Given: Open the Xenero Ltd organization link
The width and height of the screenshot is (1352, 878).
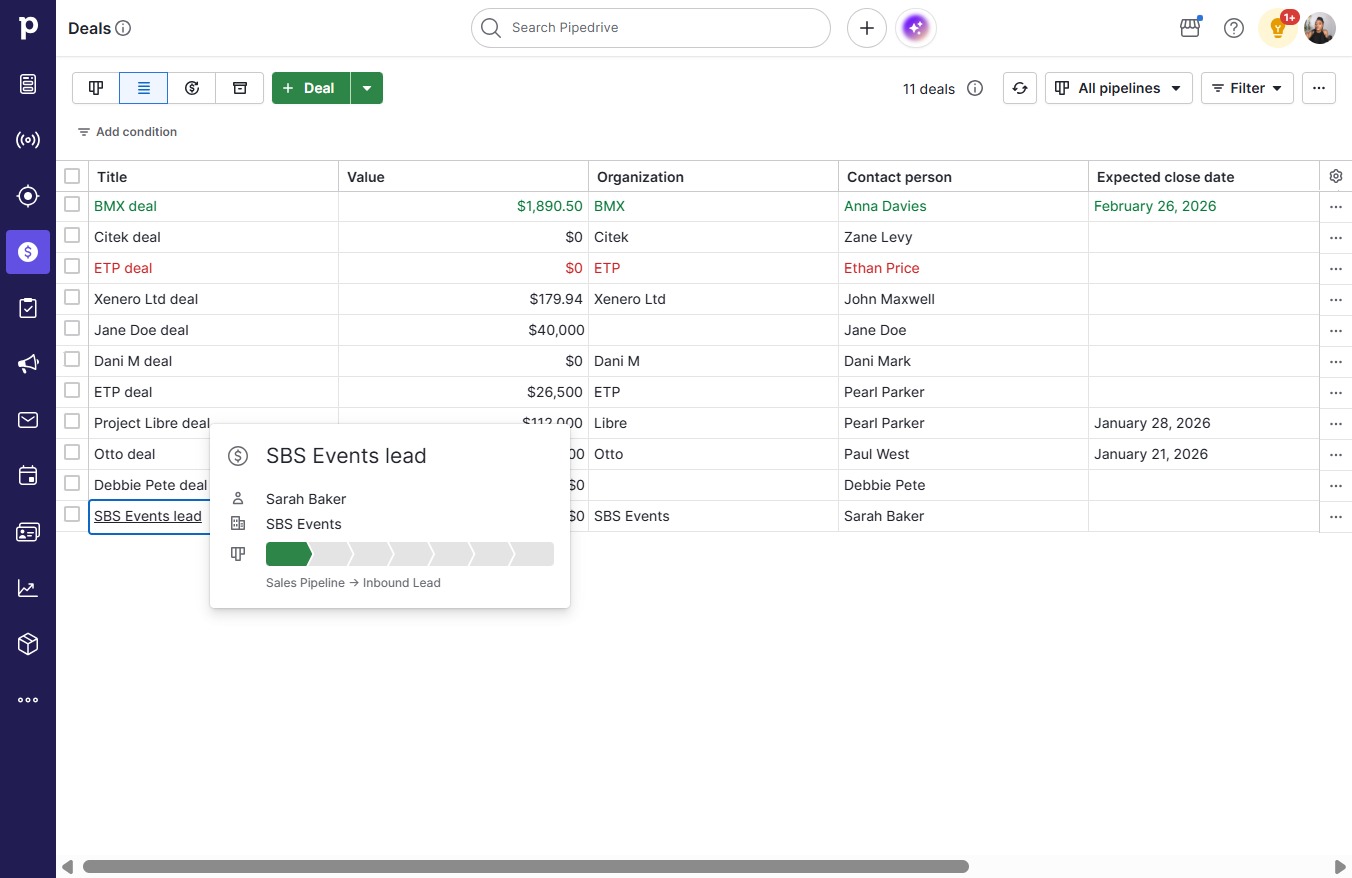Looking at the screenshot, I should (630, 299).
